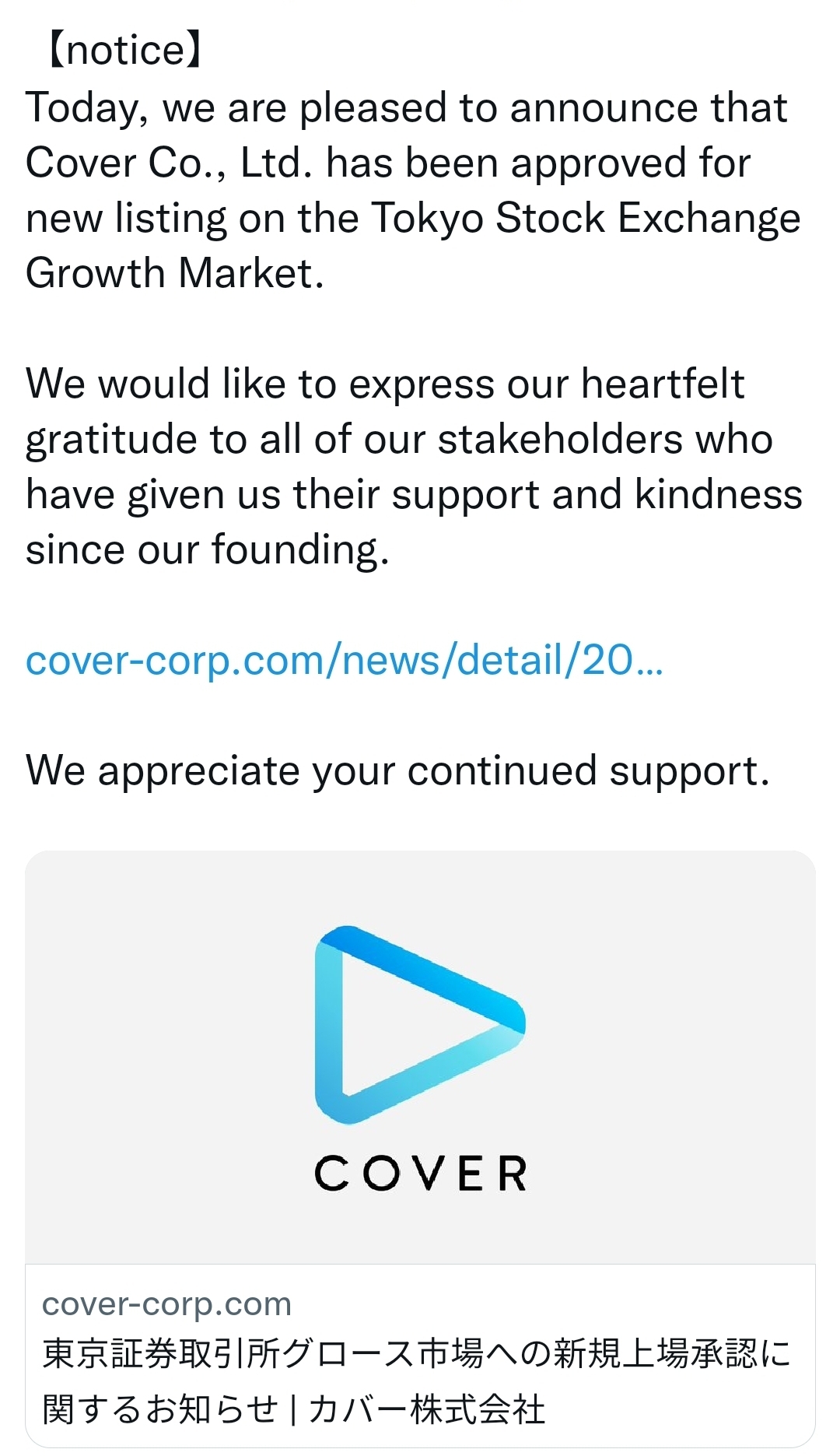Tap the 関するお知らせ text in card
Image resolution: width=840 pixels, height=1456 pixels.
coord(160,1409)
